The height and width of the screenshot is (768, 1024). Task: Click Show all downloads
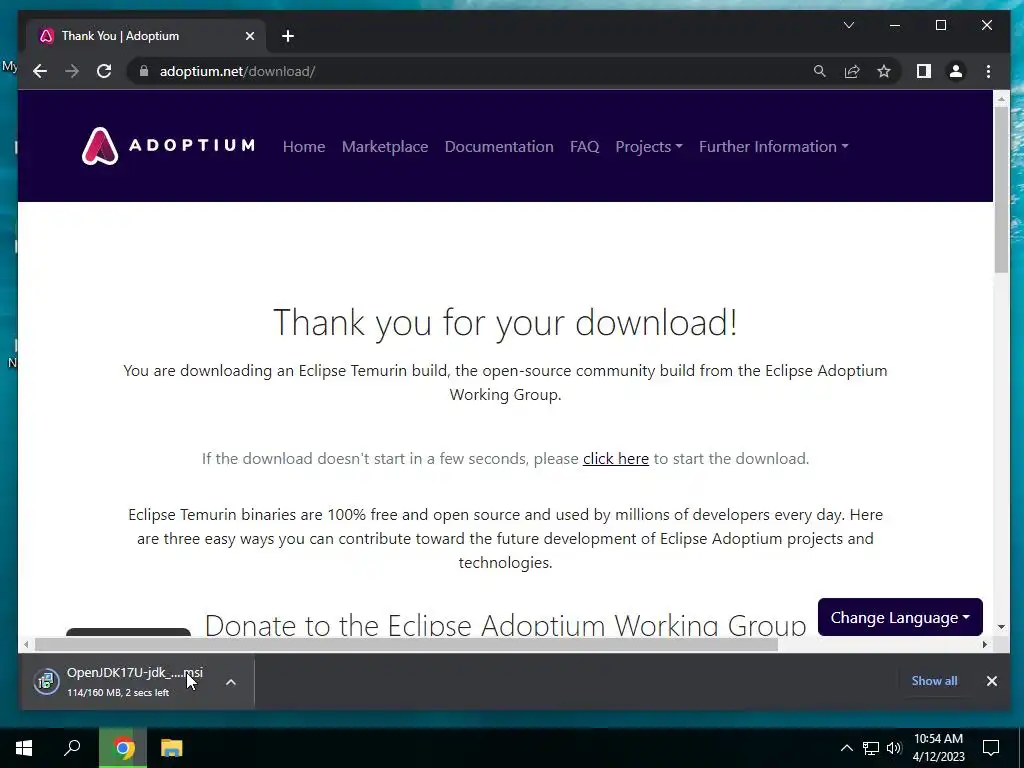934,680
